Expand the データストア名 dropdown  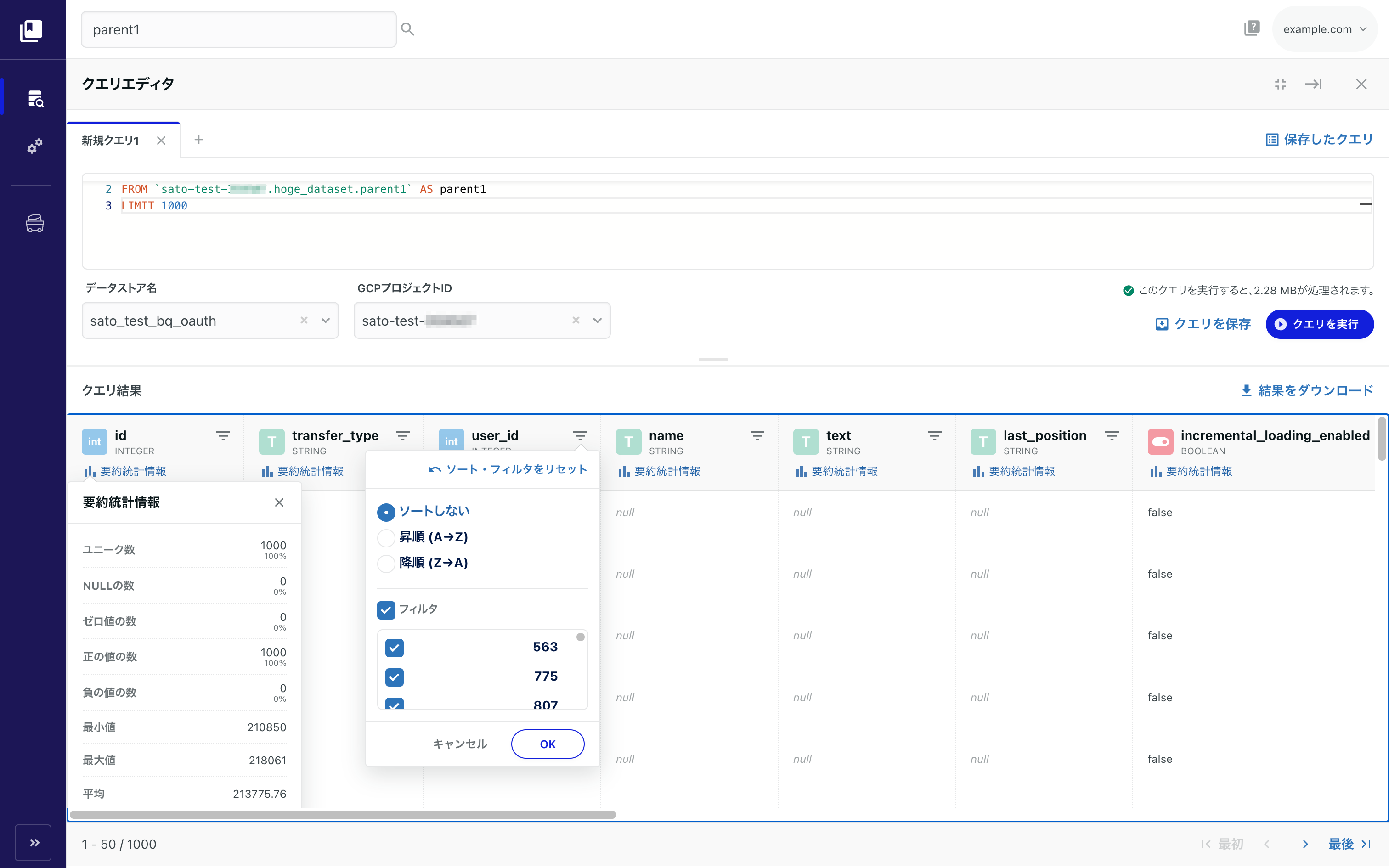pos(326,321)
